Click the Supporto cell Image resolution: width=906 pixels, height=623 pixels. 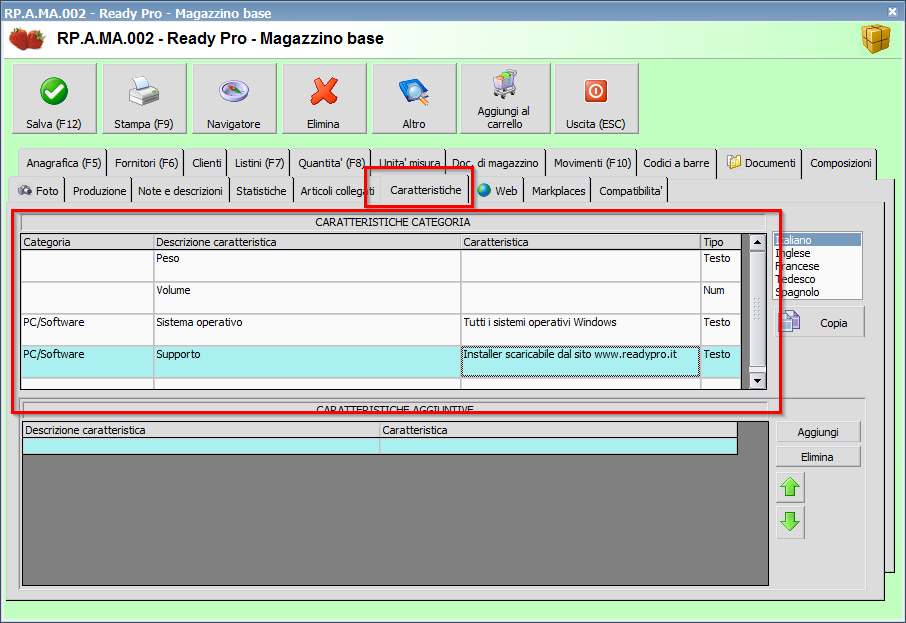[307, 362]
